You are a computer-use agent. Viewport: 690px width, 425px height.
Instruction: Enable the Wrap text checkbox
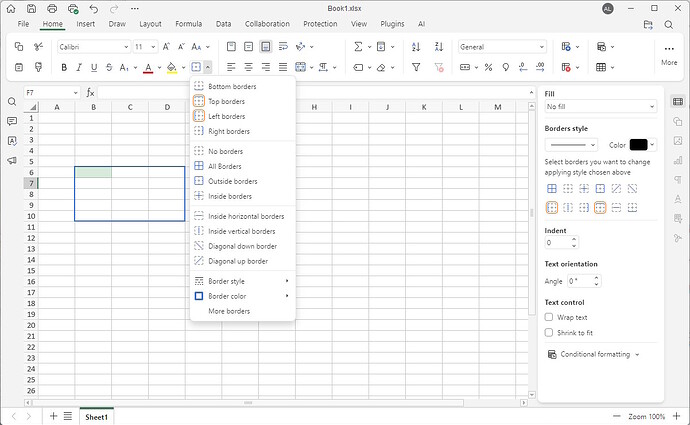(x=549, y=317)
